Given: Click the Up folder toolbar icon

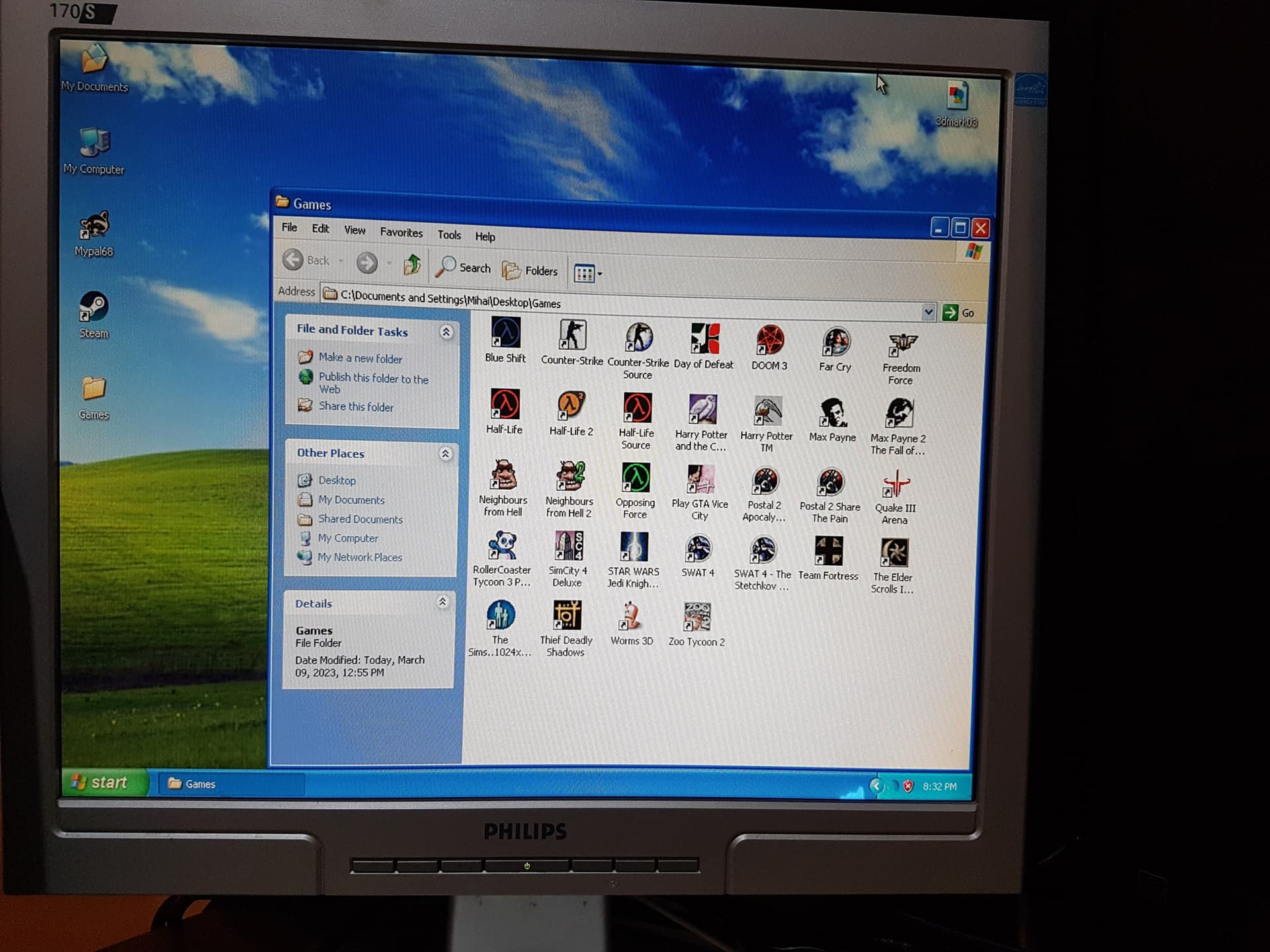Looking at the screenshot, I should 412,264.
